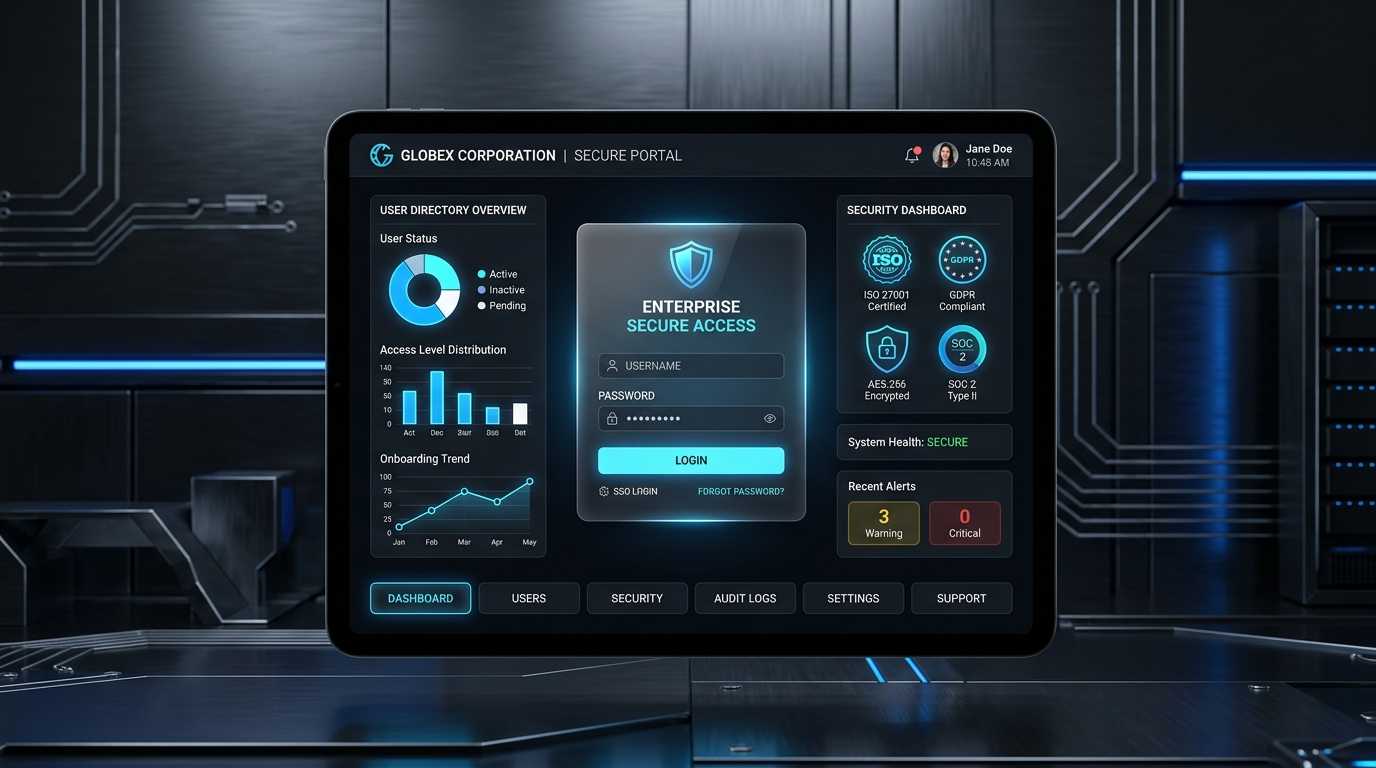Open the Audit Logs tab

[745, 598]
